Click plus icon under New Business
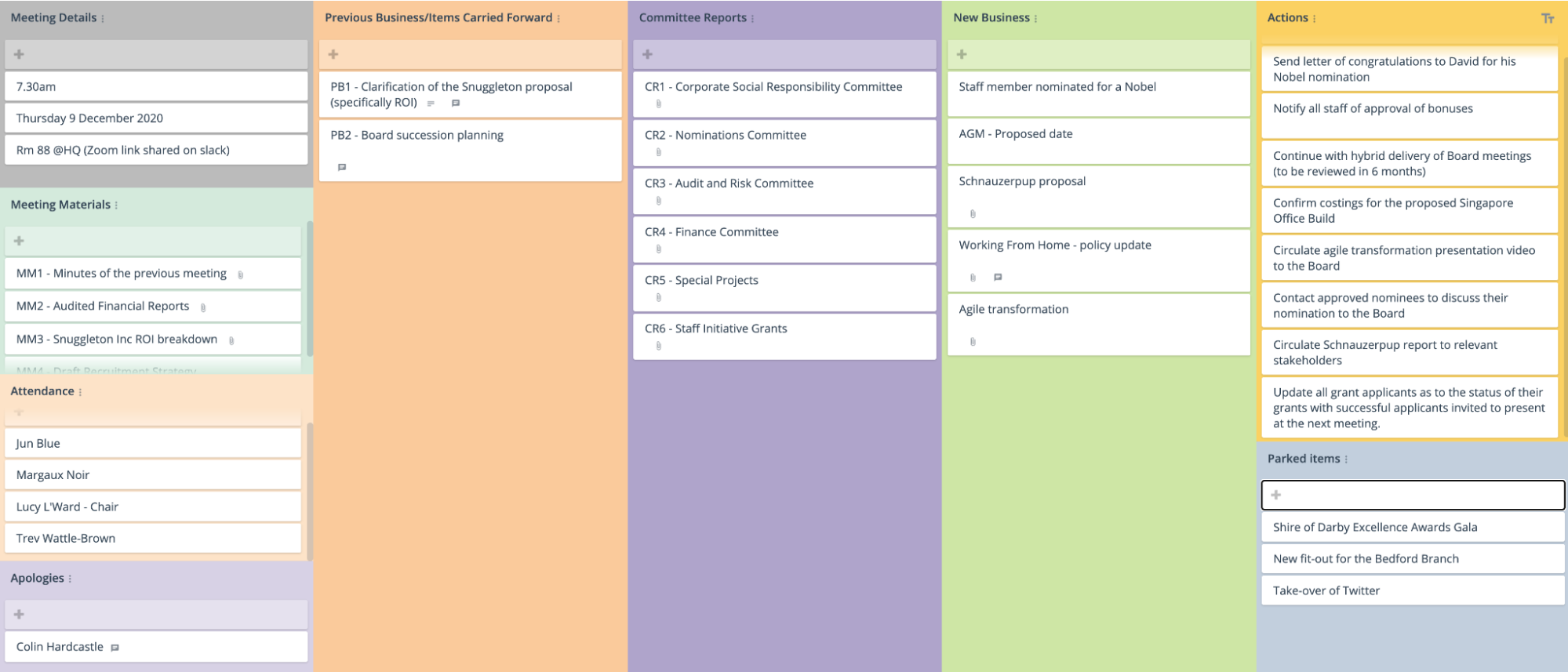Image resolution: width=1568 pixels, height=672 pixels. [x=962, y=54]
